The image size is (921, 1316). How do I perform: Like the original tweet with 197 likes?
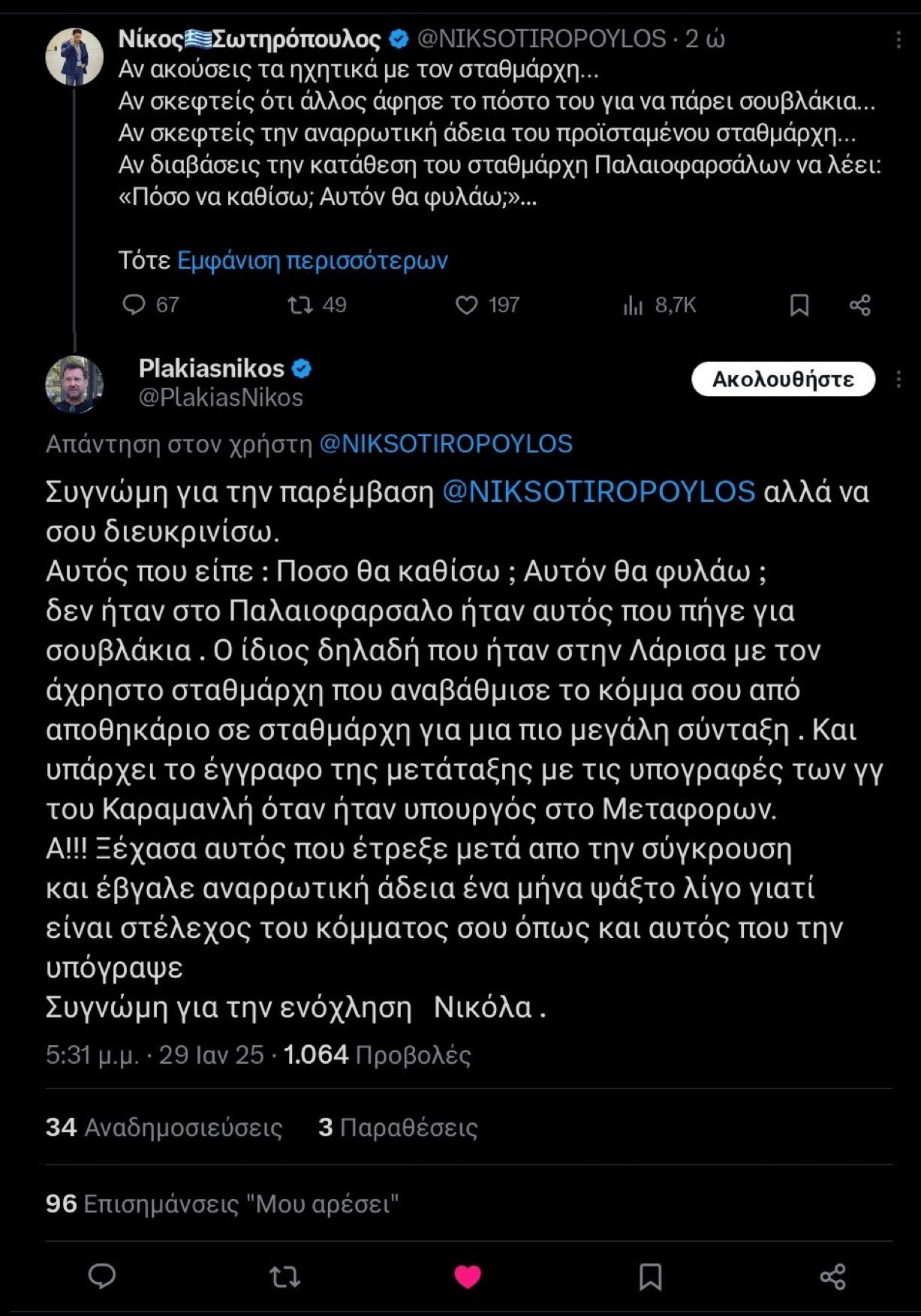[467, 305]
